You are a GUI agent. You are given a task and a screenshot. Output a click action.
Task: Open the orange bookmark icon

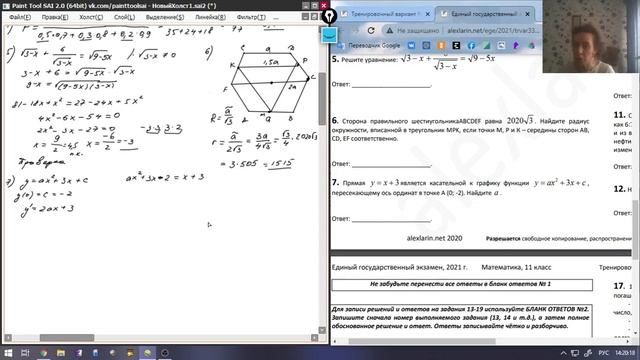pyautogui.click(x=441, y=45)
